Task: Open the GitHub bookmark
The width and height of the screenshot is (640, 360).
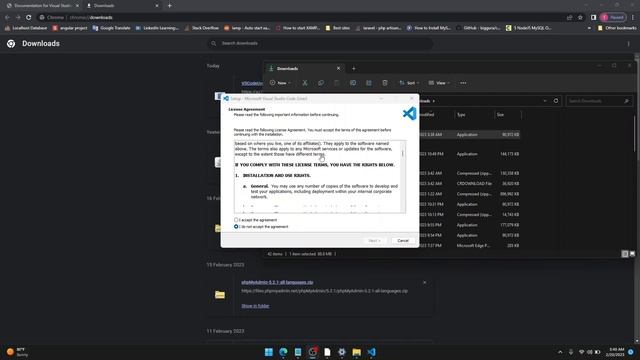Action: pos(478,28)
